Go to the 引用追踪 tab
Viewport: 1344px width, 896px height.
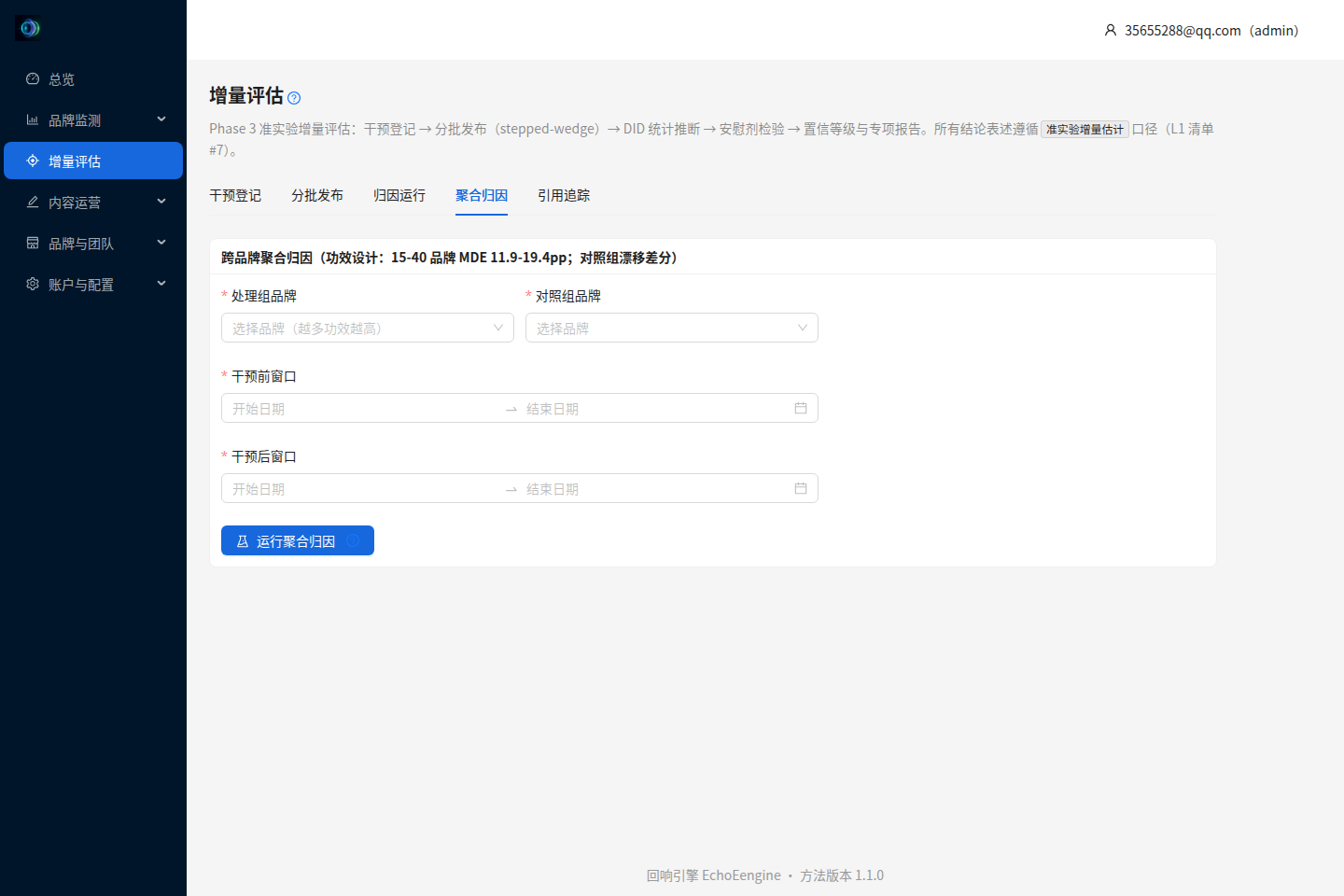(564, 195)
